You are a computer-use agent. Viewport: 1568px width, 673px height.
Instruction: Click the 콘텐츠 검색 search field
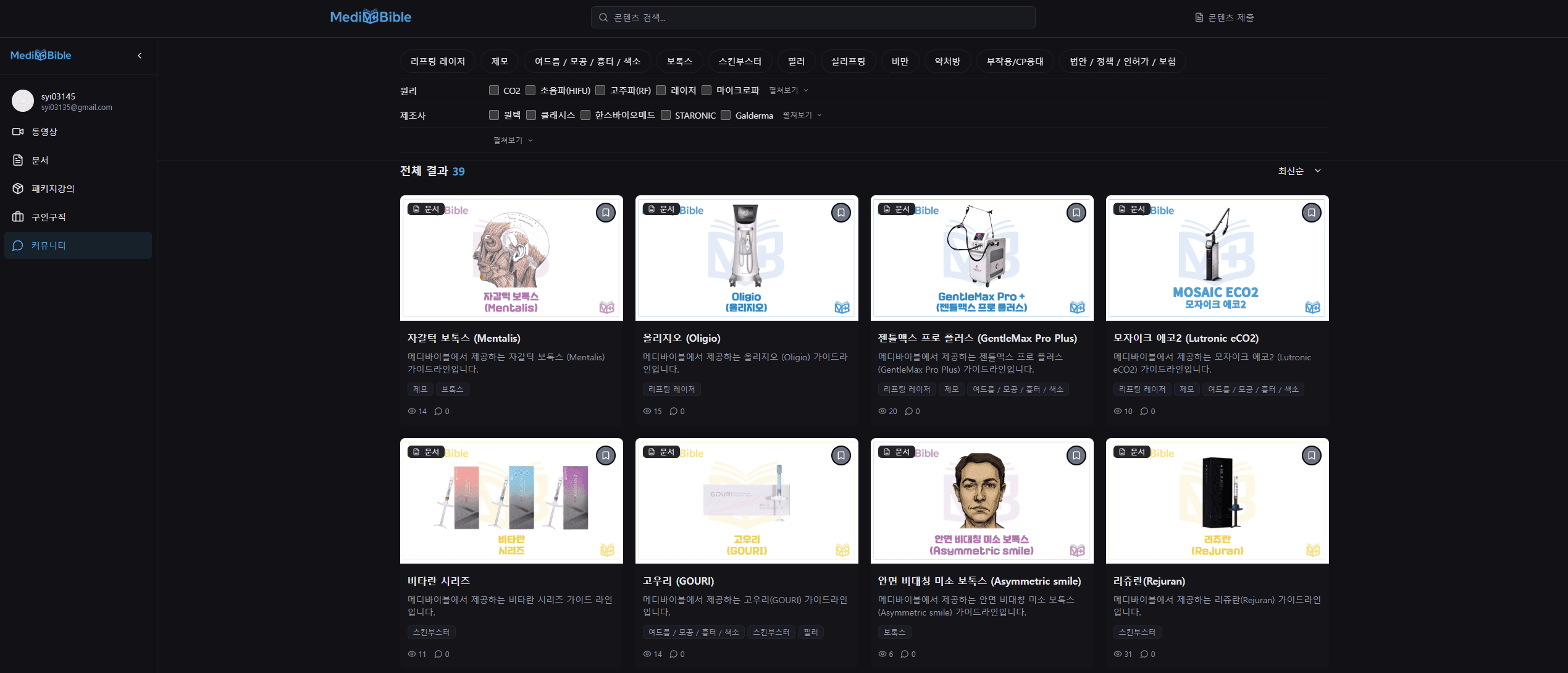[813, 17]
